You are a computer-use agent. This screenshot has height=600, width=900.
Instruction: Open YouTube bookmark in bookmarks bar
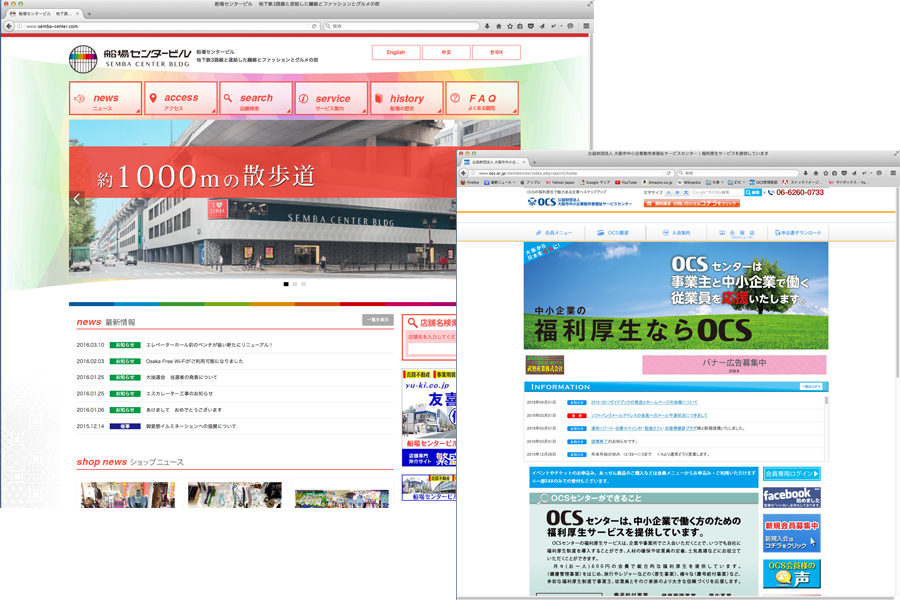point(626,183)
